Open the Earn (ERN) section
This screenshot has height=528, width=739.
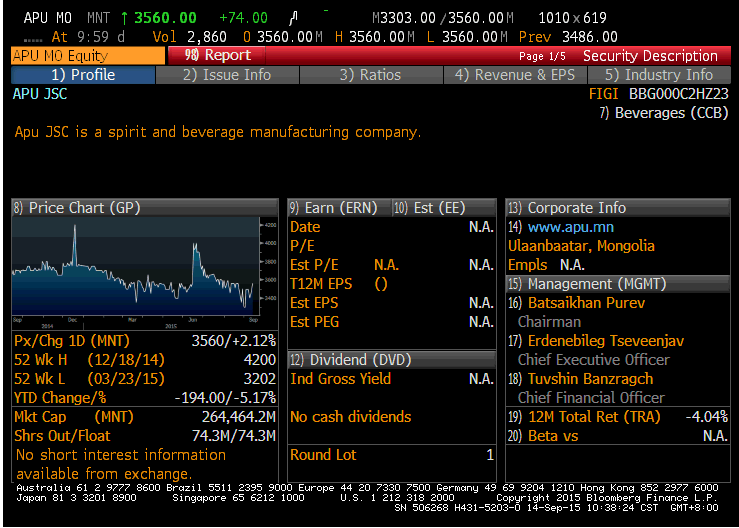(326, 208)
